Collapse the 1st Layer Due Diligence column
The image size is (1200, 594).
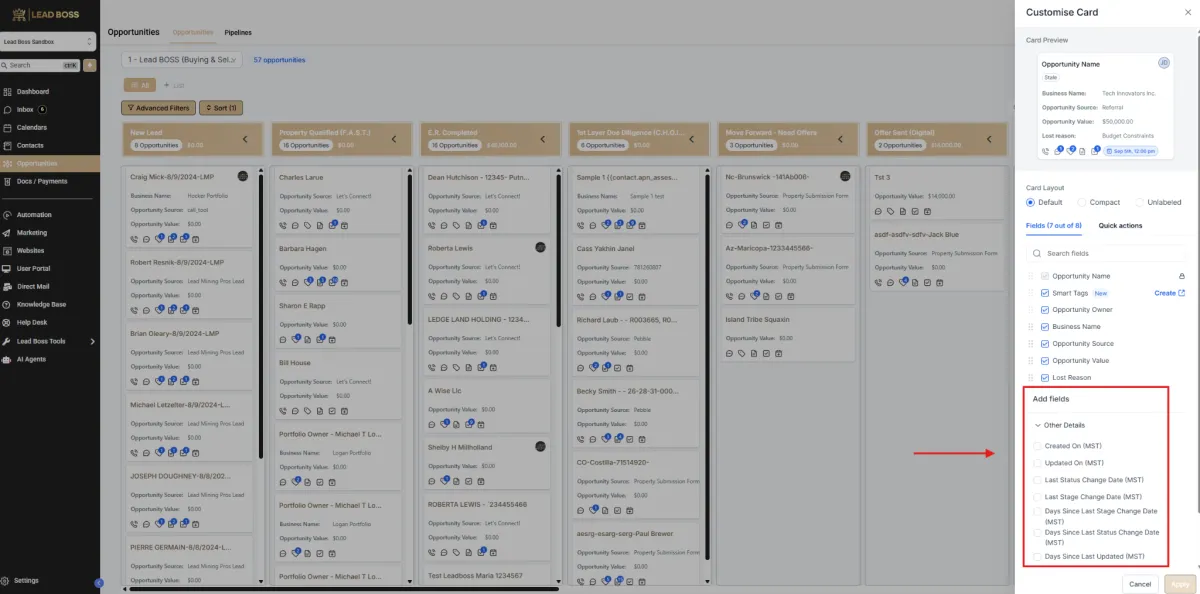click(x=692, y=140)
